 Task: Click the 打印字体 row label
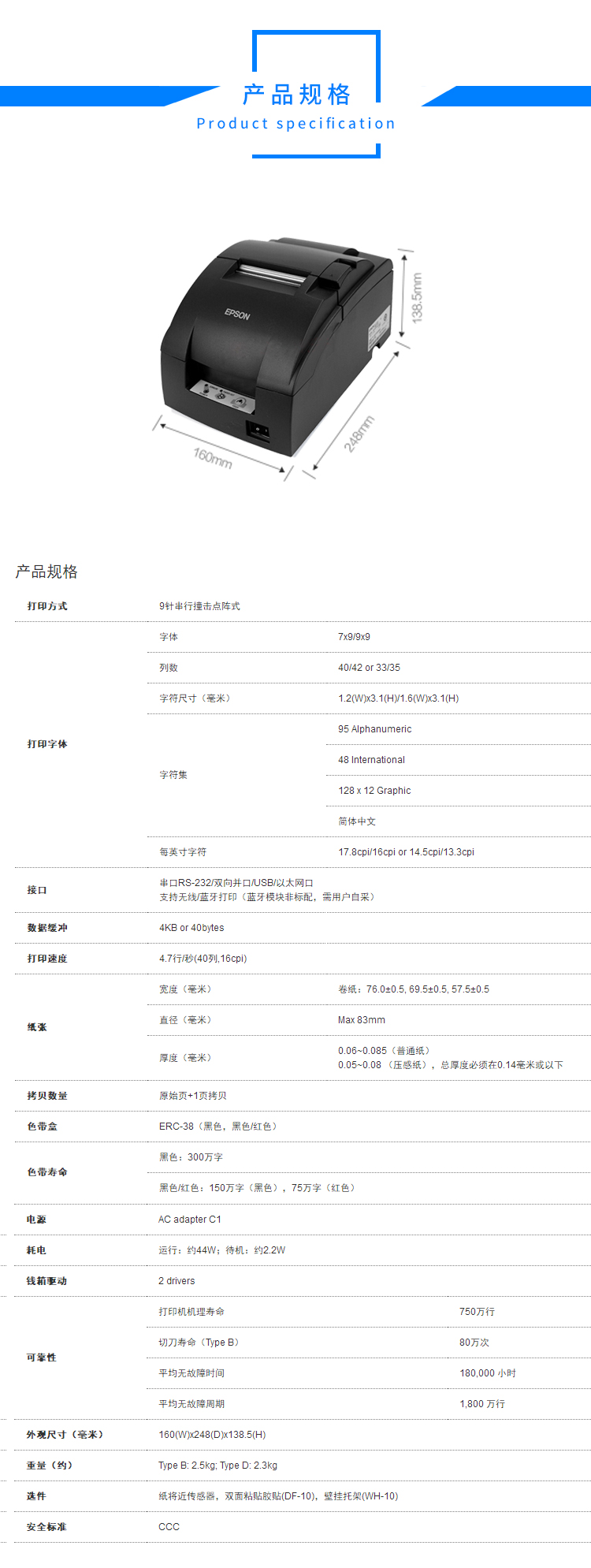(x=47, y=744)
